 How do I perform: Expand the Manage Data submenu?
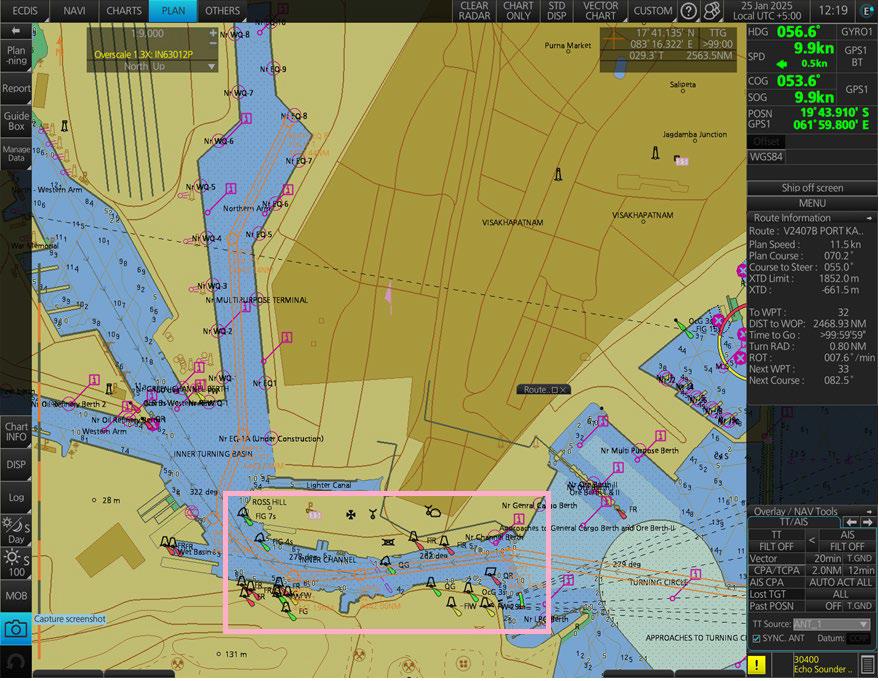click(16, 154)
